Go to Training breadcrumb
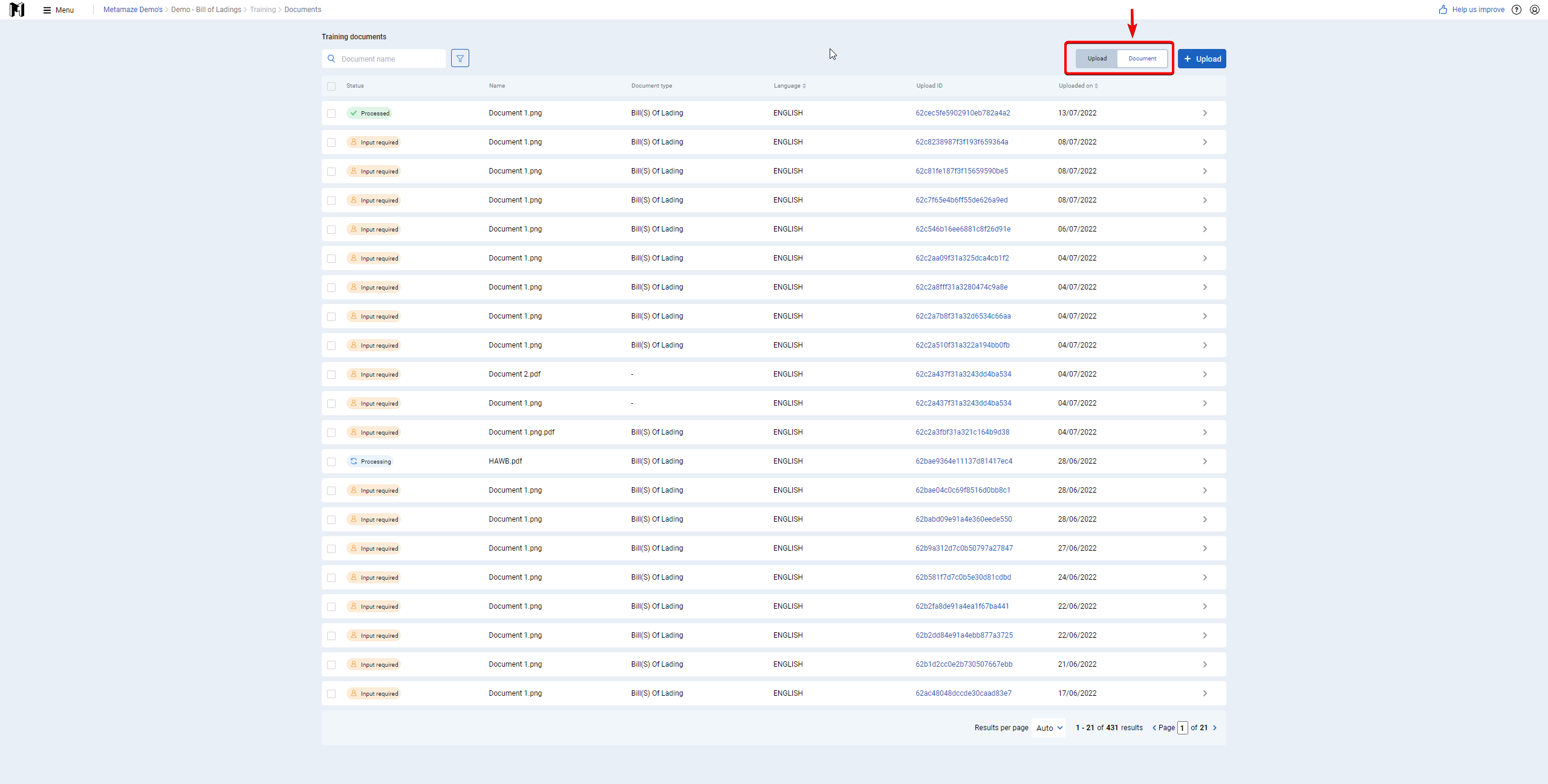The width and height of the screenshot is (1548, 784). pyautogui.click(x=262, y=10)
